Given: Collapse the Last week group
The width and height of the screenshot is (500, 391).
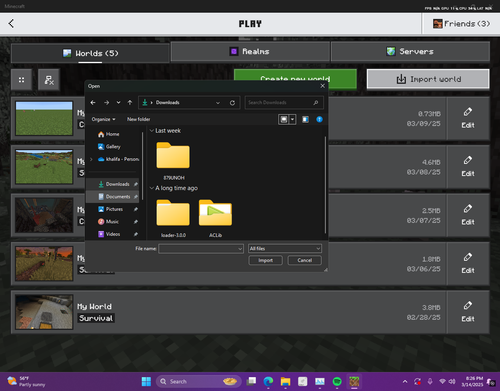Looking at the screenshot, I should (x=152, y=131).
